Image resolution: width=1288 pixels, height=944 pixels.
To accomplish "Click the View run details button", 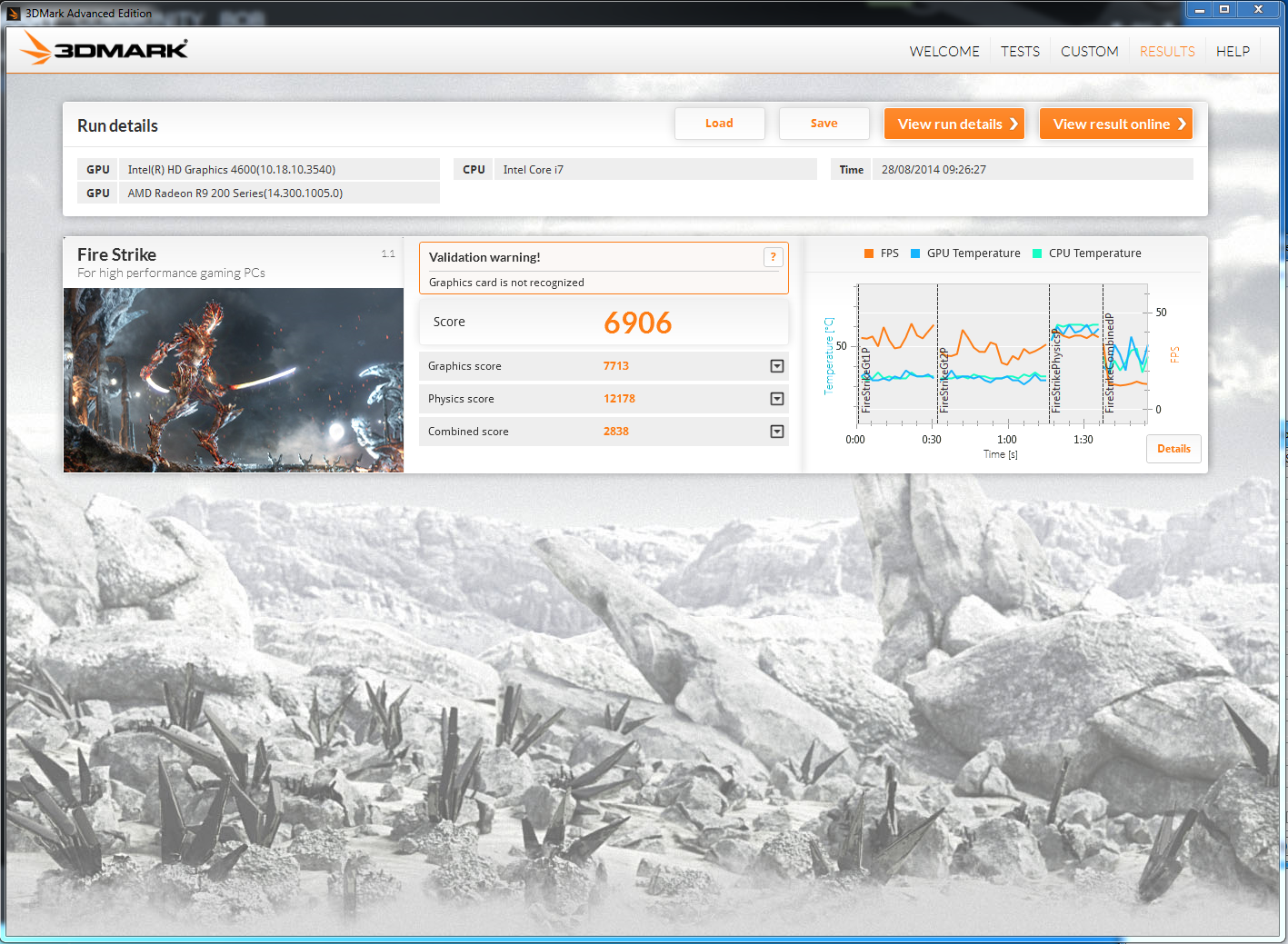I will pyautogui.click(x=954, y=124).
